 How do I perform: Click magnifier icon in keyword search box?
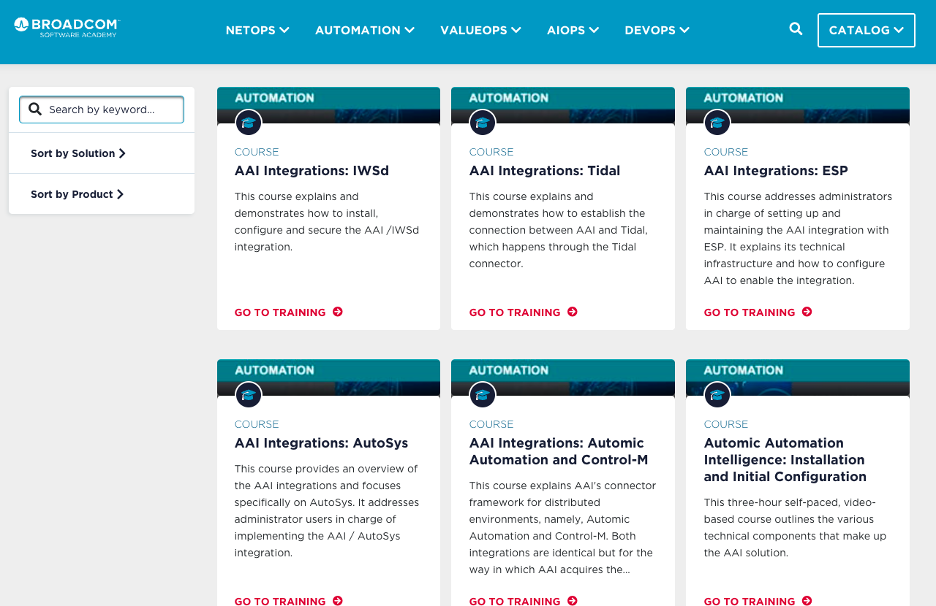[35, 109]
